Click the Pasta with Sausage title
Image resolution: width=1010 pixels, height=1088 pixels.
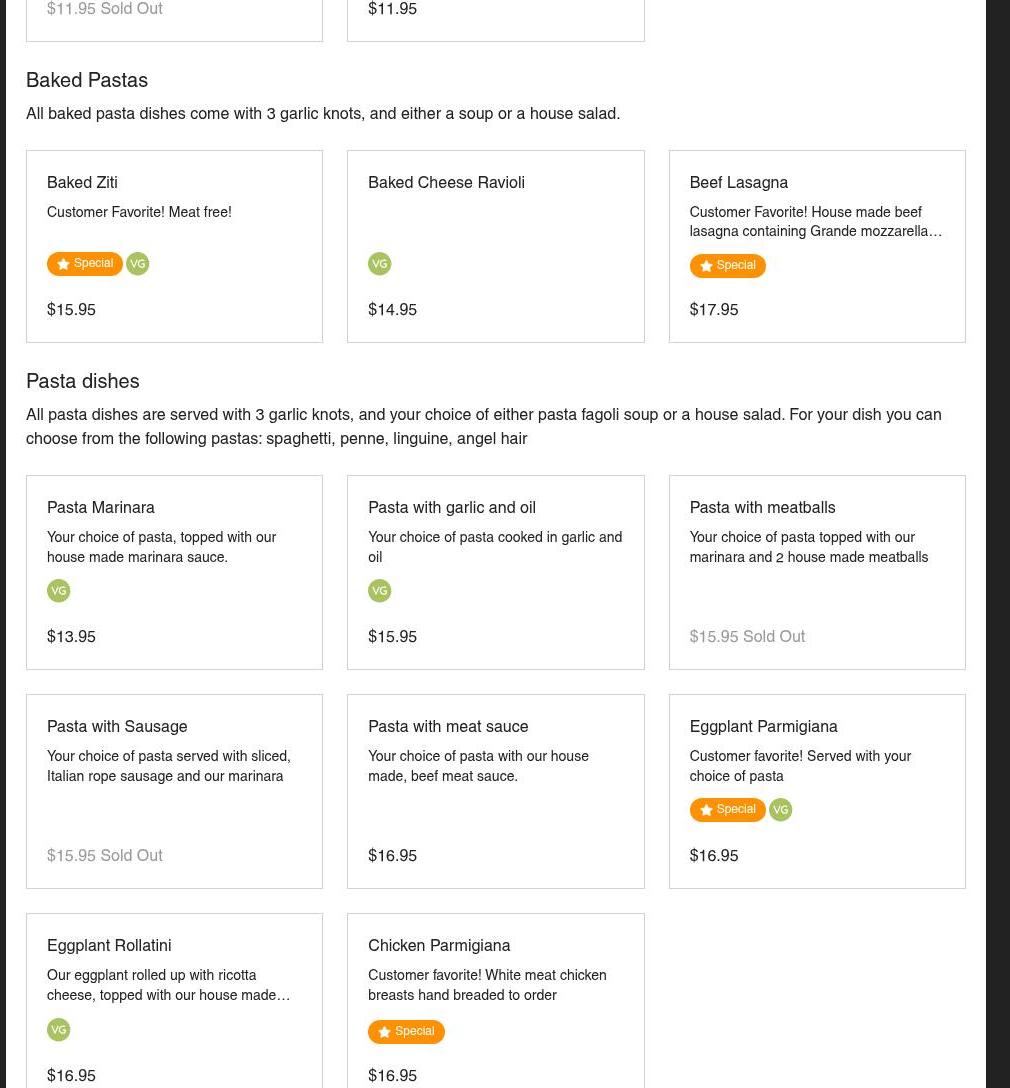pyautogui.click(x=117, y=726)
